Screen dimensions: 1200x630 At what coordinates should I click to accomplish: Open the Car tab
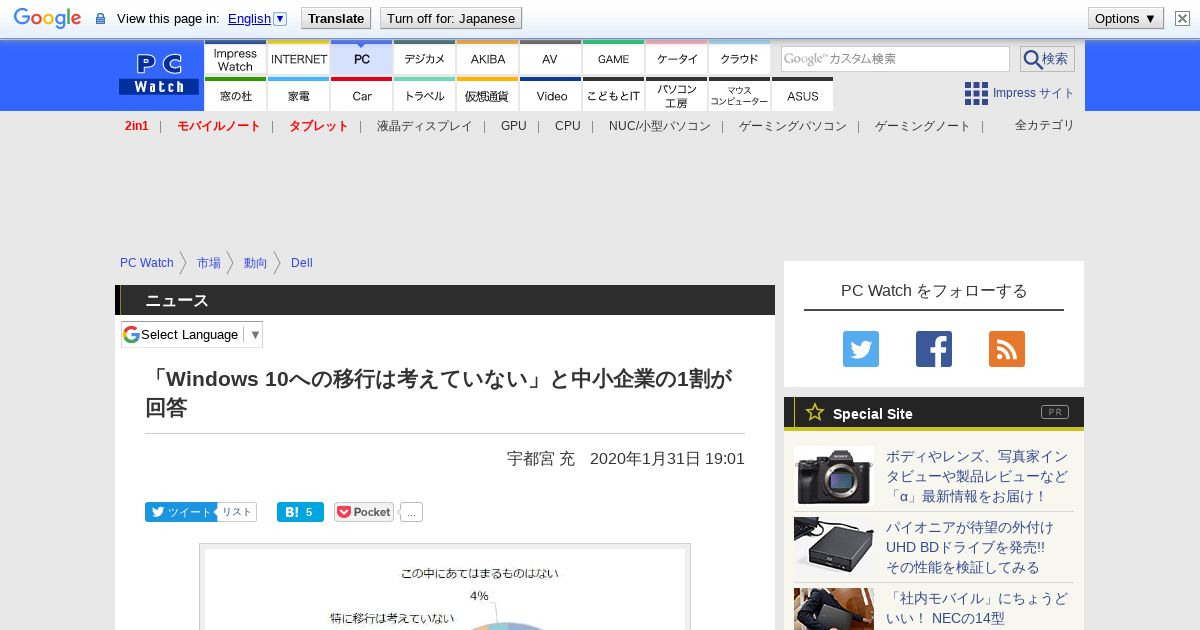point(362,95)
